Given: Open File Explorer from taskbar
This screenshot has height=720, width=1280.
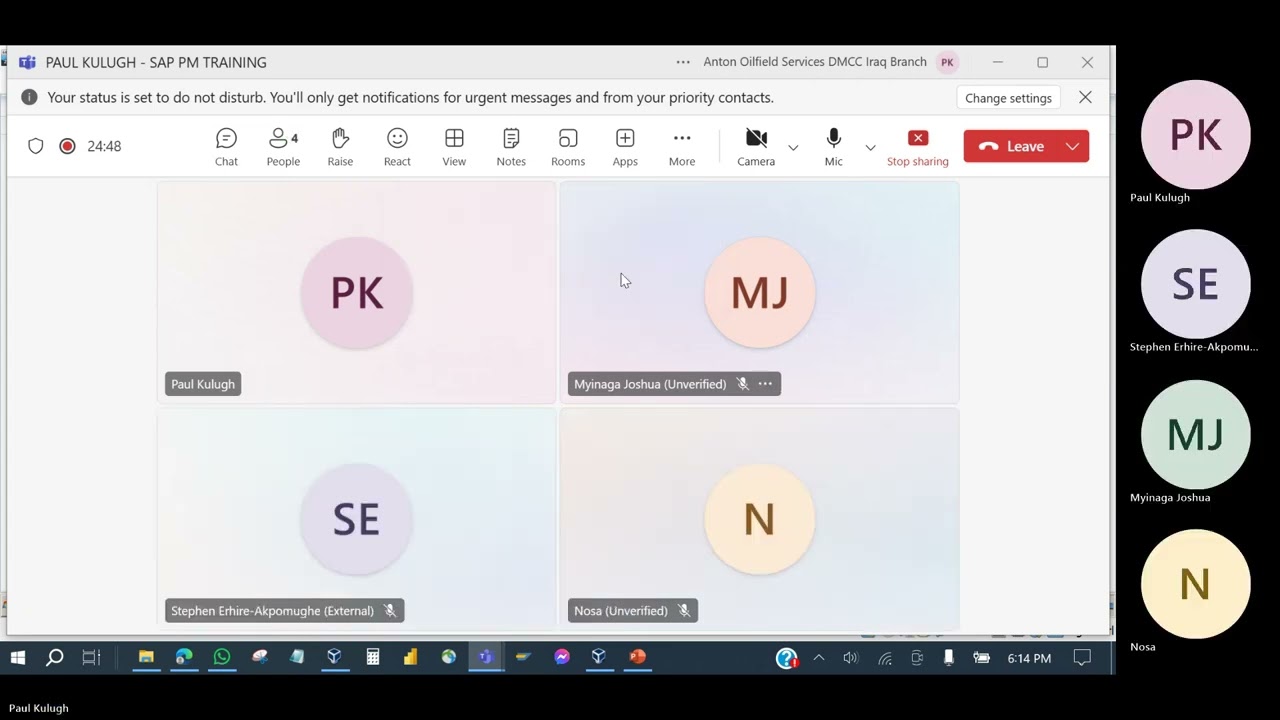Looking at the screenshot, I should [x=146, y=657].
